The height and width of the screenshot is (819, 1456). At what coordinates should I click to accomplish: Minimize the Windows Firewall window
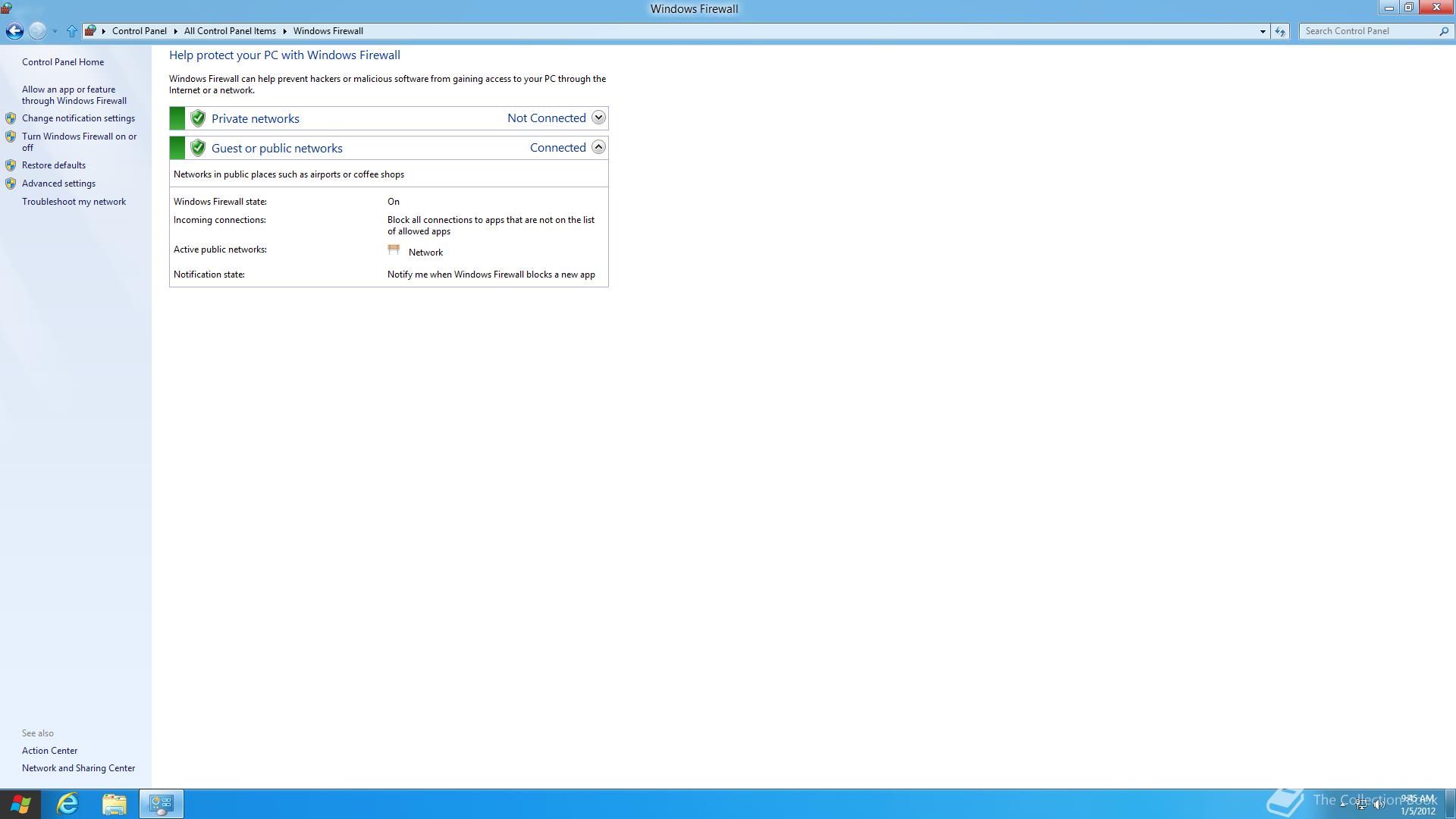click(x=1389, y=8)
